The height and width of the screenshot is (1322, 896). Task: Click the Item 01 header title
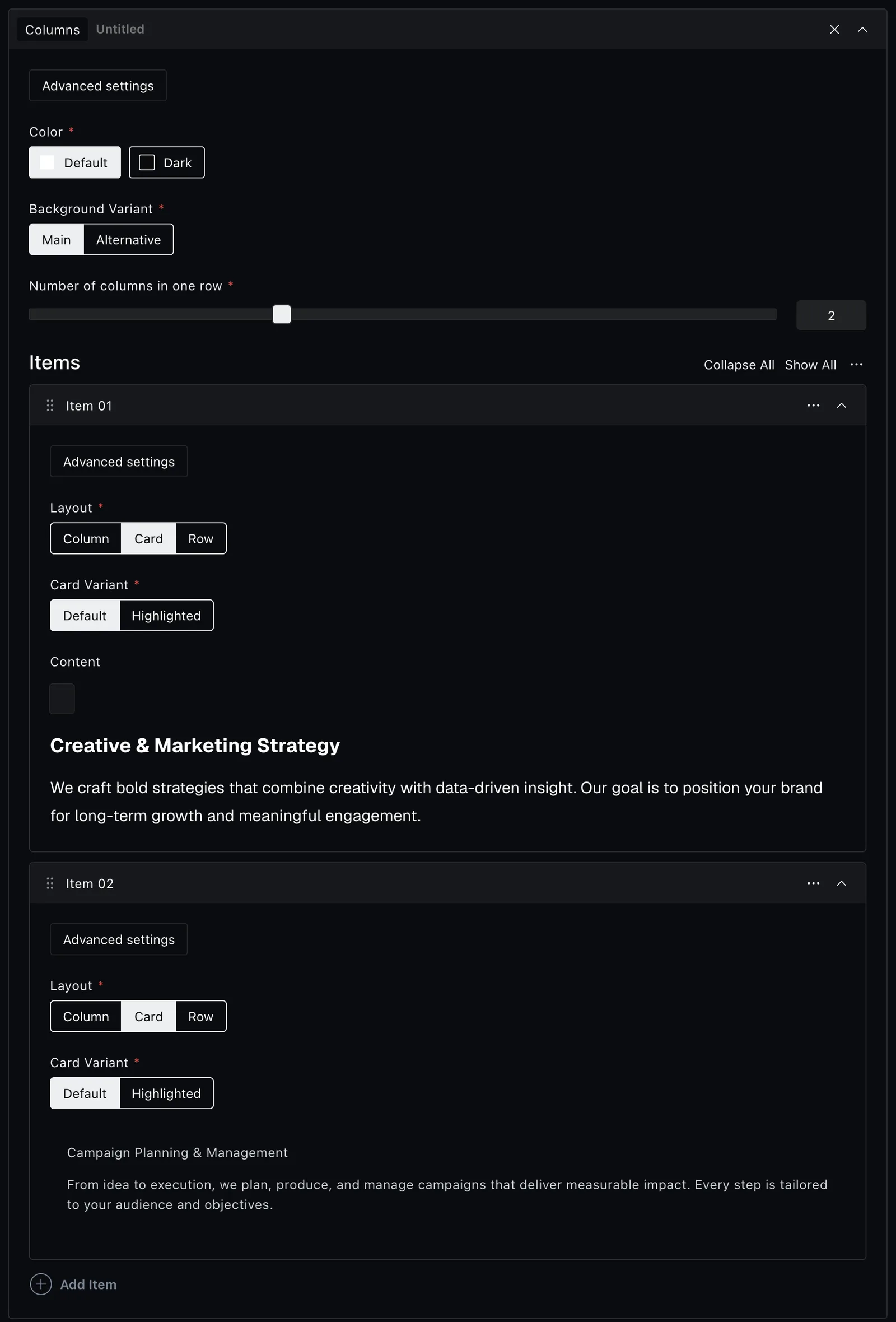tap(88, 406)
